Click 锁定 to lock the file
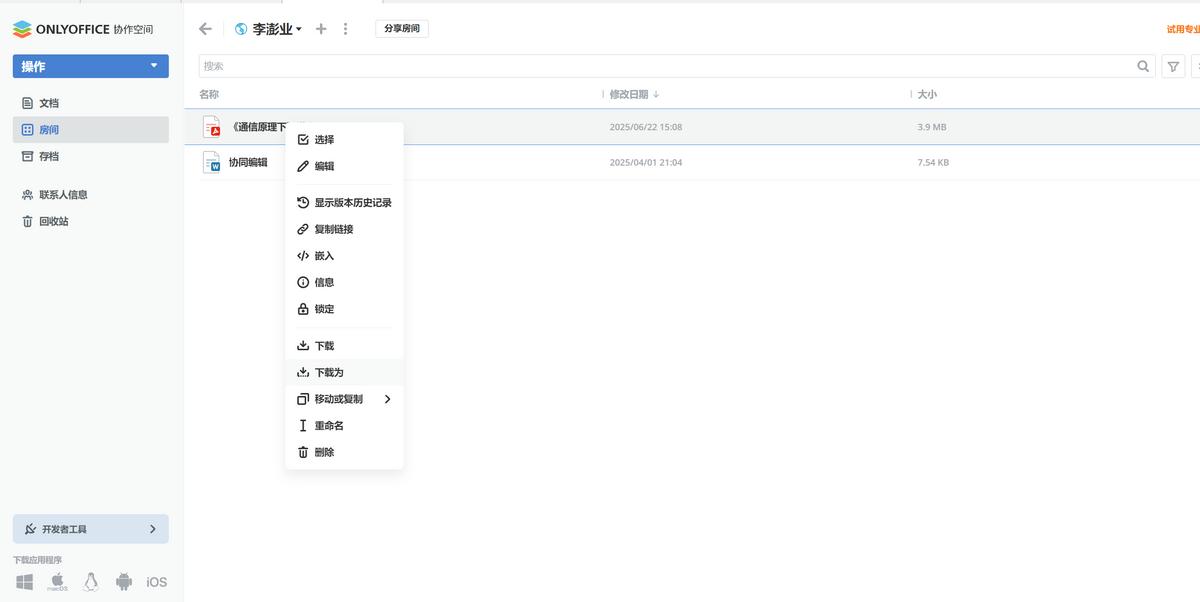 coord(324,309)
